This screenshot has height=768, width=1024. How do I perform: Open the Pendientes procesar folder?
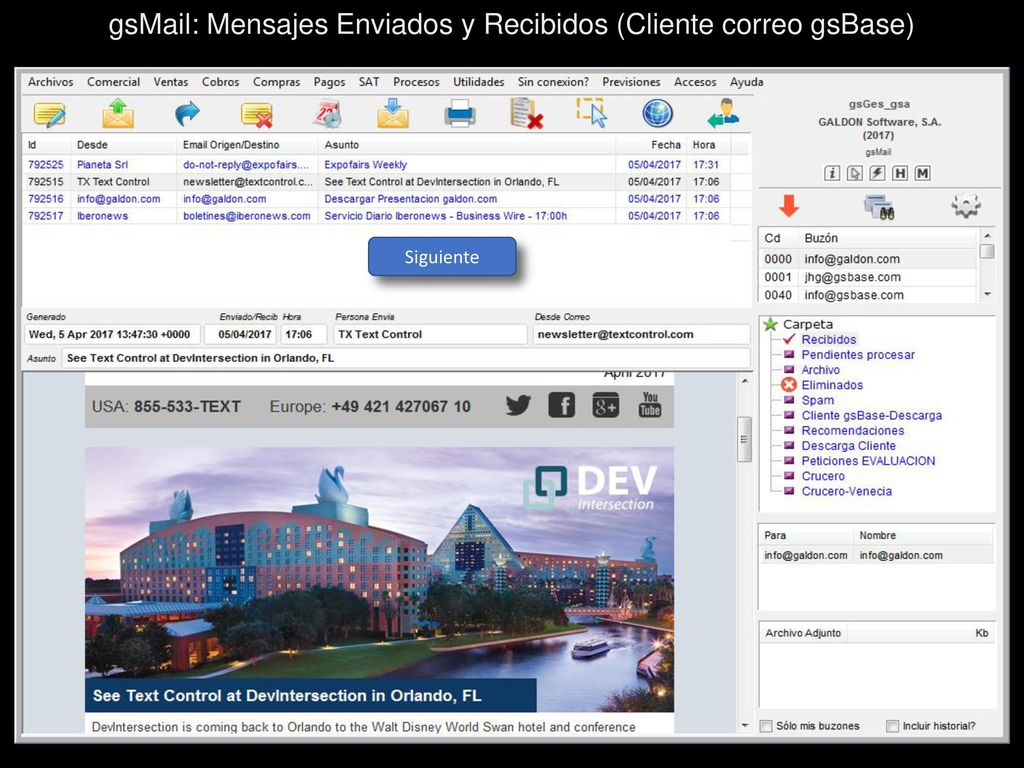pyautogui.click(x=858, y=355)
